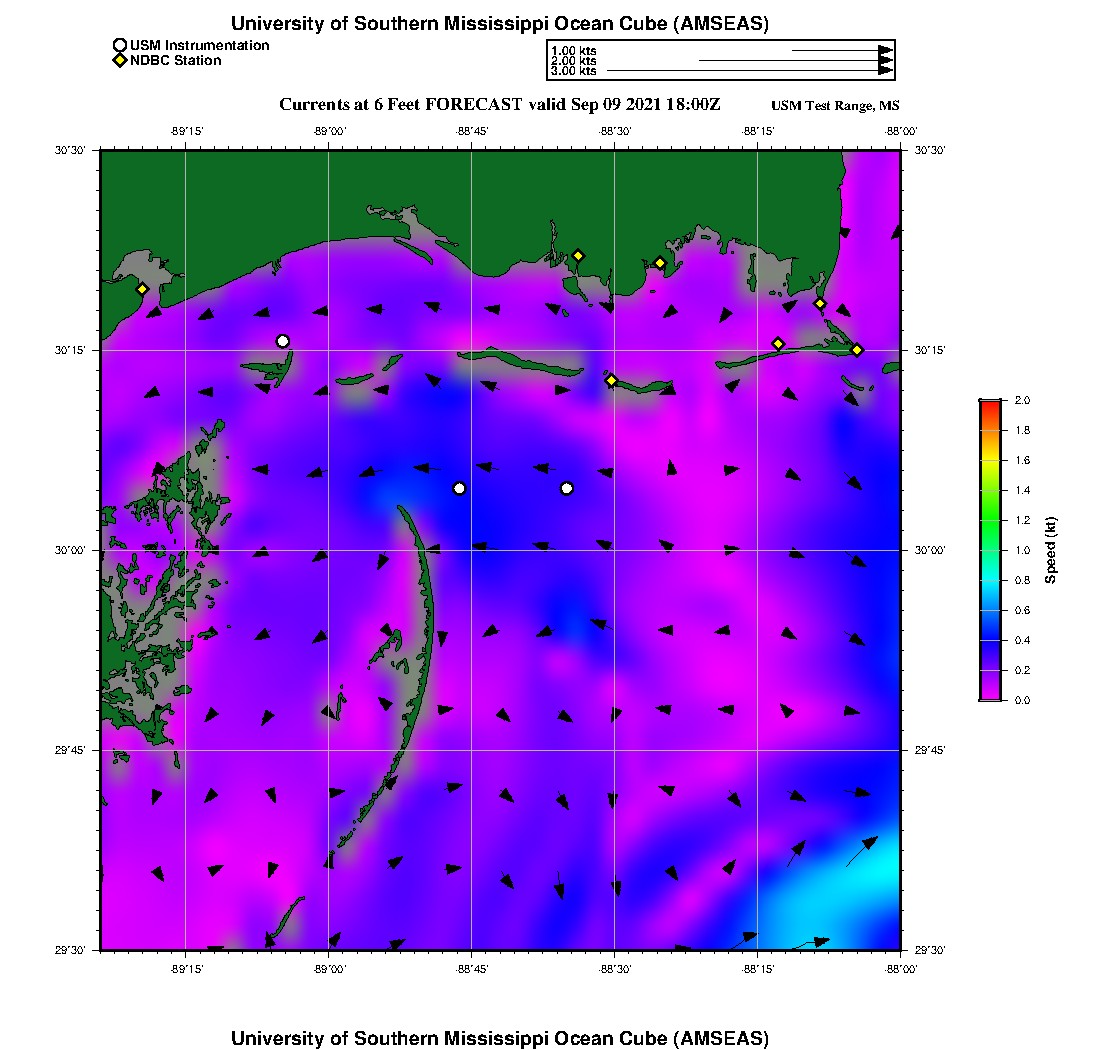The image size is (1100, 1050).
Task: Click the bottom 'Ocean Cube (AMSEAS)' footer title
Action: click(499, 1038)
